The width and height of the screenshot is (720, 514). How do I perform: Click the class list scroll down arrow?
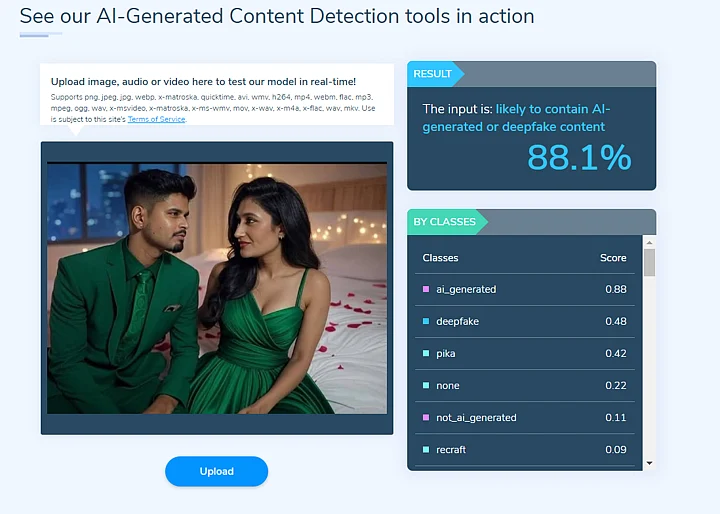click(649, 463)
